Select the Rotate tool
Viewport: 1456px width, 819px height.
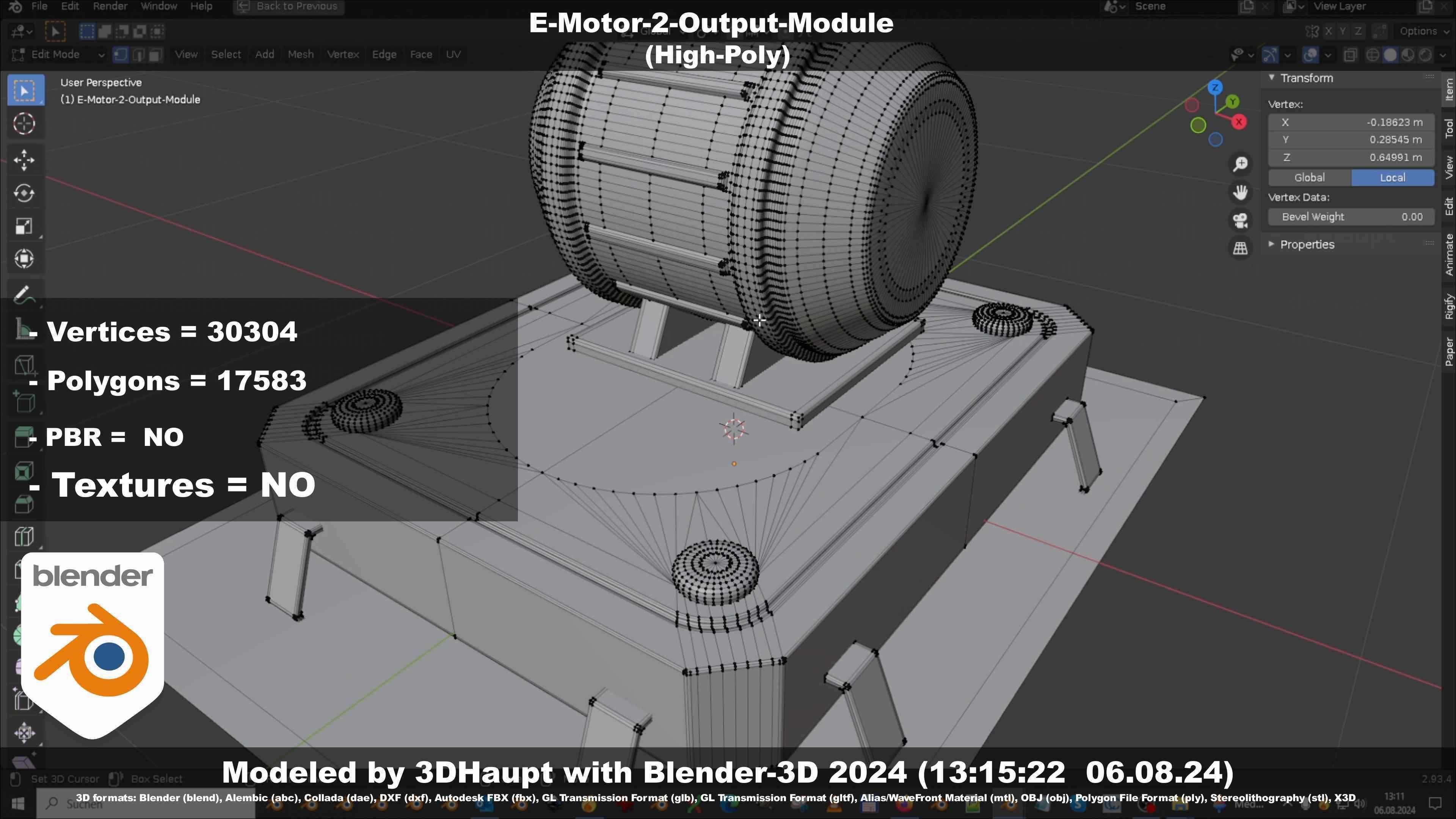[24, 193]
